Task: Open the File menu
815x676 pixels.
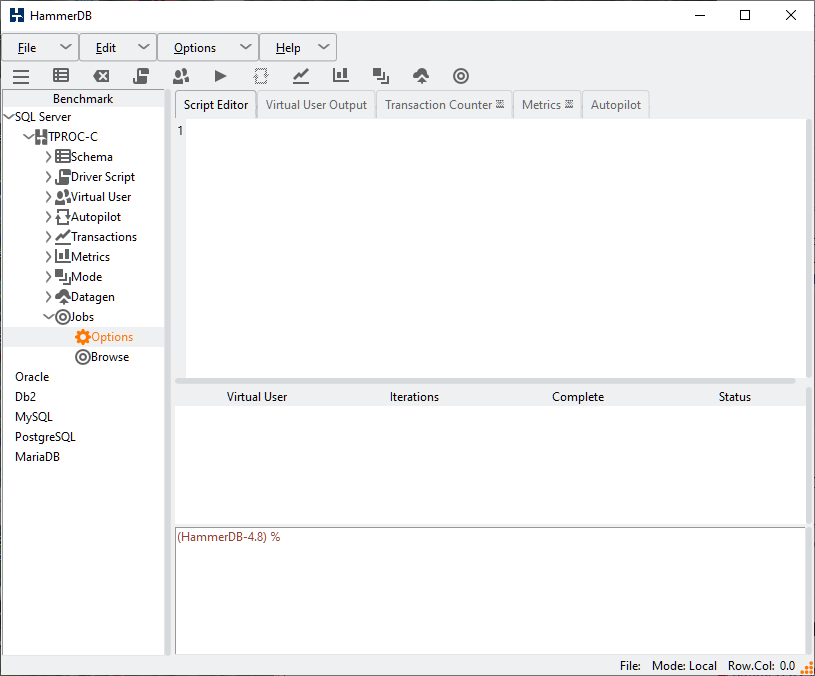Action: click(x=40, y=47)
